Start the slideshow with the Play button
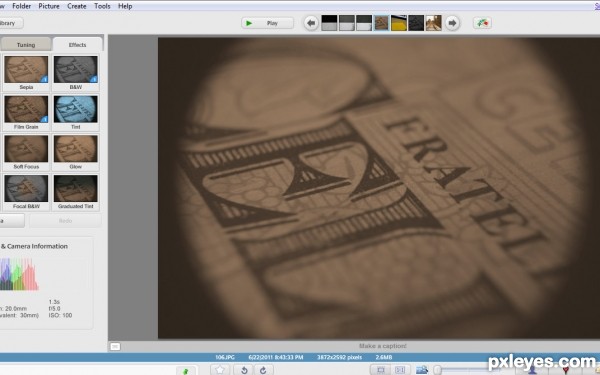The image size is (600, 375). 267,23
